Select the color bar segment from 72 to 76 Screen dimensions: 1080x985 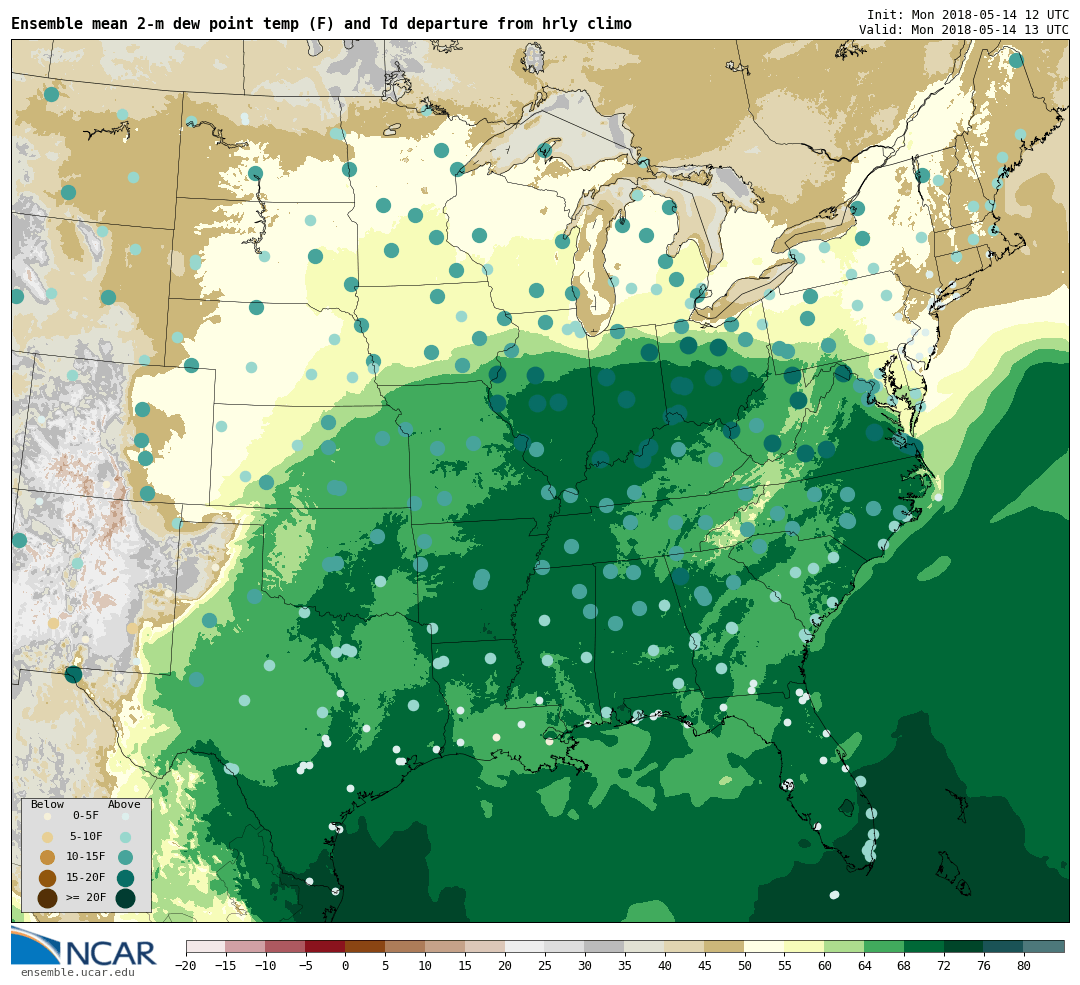pos(965,946)
